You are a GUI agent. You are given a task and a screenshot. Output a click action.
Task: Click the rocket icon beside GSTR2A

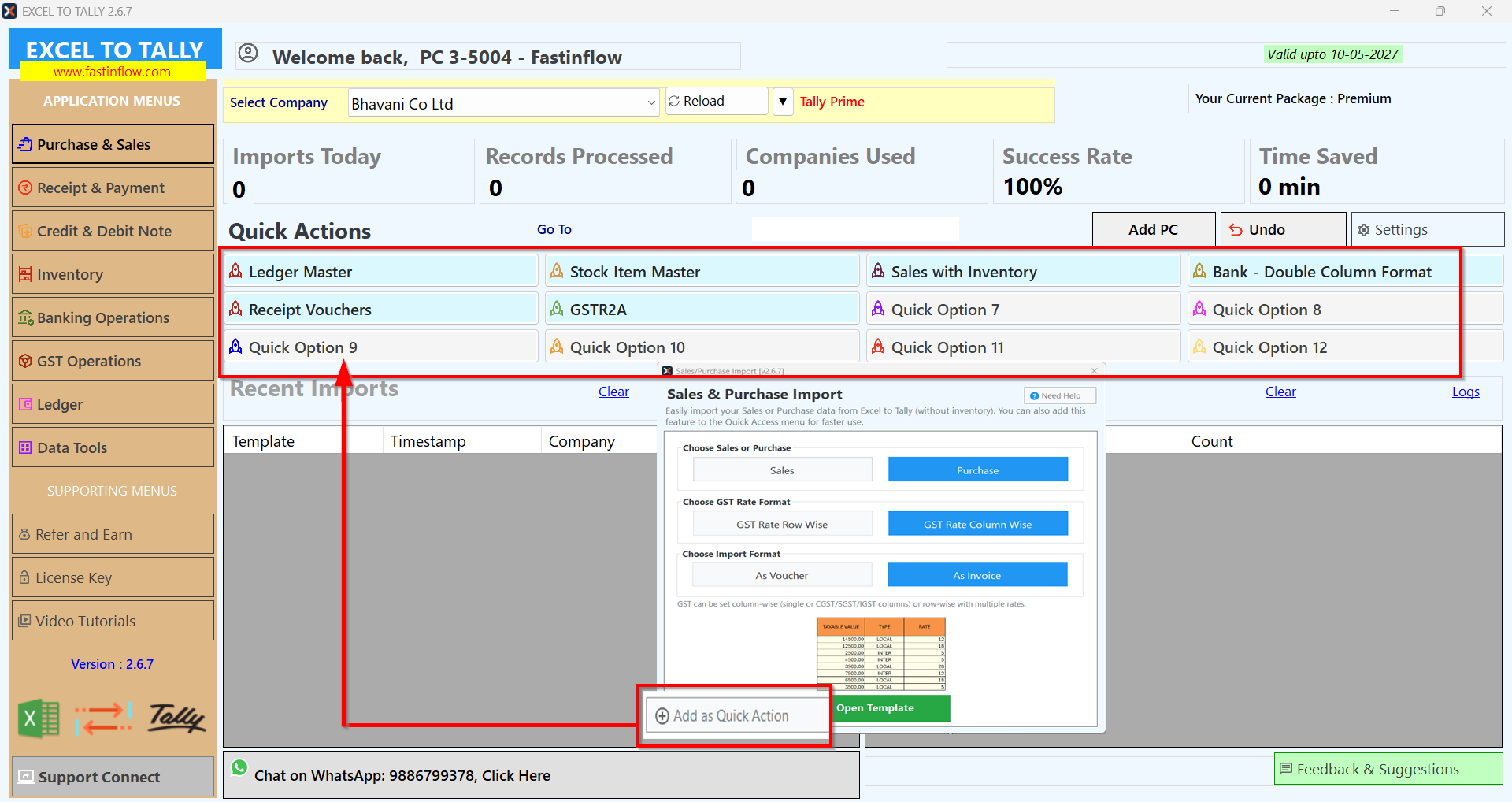pos(557,309)
